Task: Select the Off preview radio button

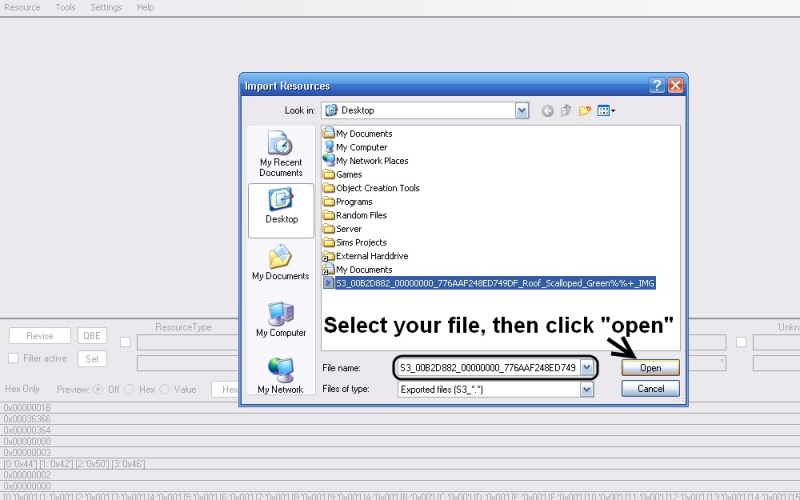Action: (98, 389)
